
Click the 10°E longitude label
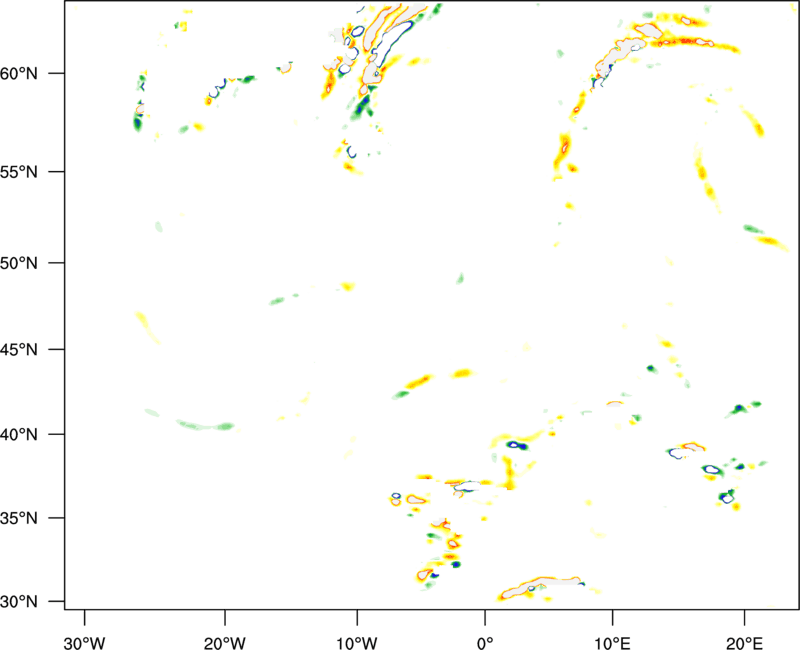coord(612,643)
